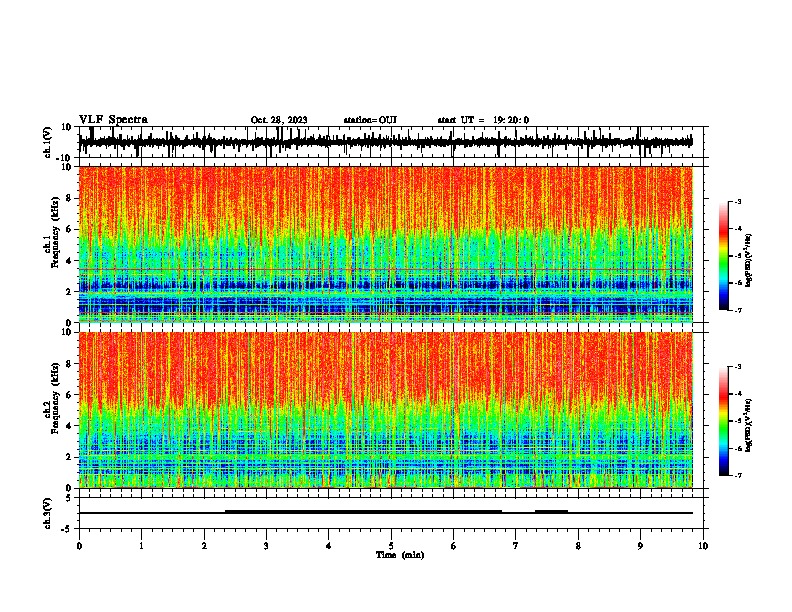The image size is (792, 612).
Task: Click the "-7" label on ch.1 color scale
Action: click(x=737, y=310)
